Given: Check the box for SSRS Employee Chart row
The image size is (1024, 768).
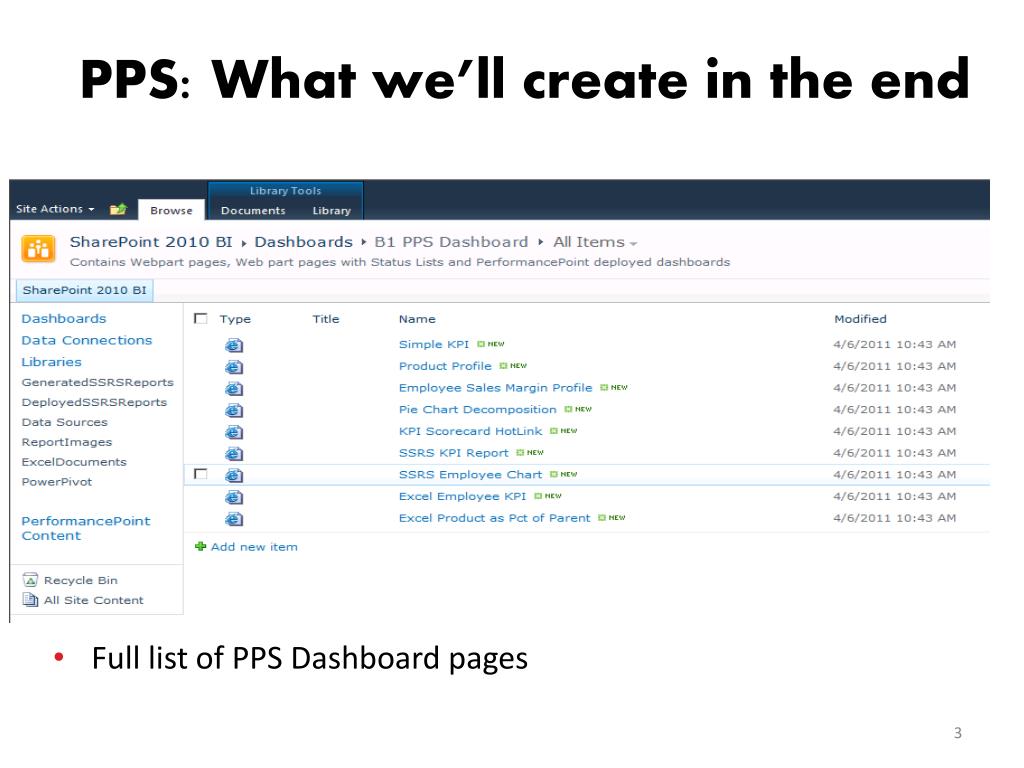Looking at the screenshot, I should point(200,474).
